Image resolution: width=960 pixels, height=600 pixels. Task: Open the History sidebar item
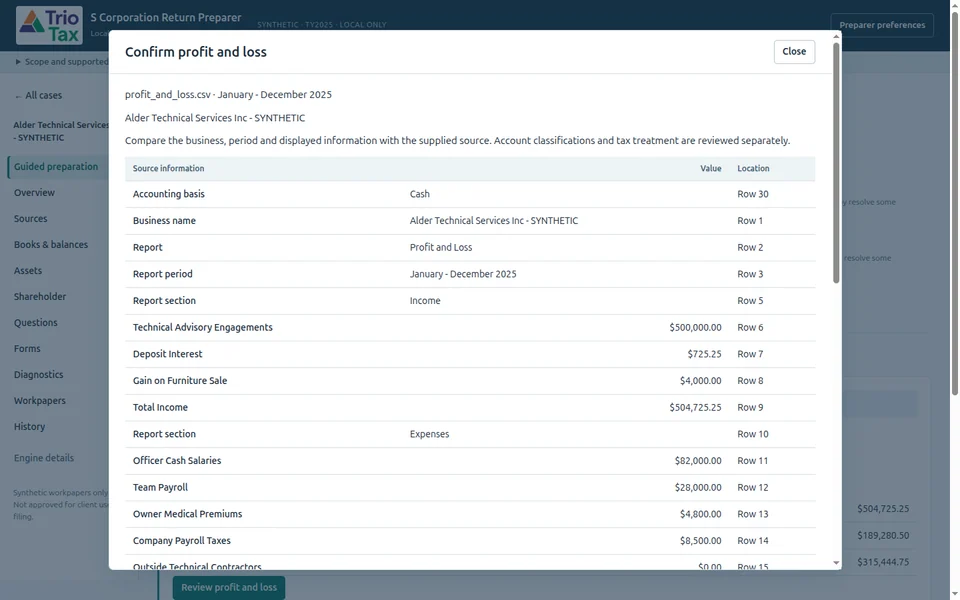coord(29,427)
